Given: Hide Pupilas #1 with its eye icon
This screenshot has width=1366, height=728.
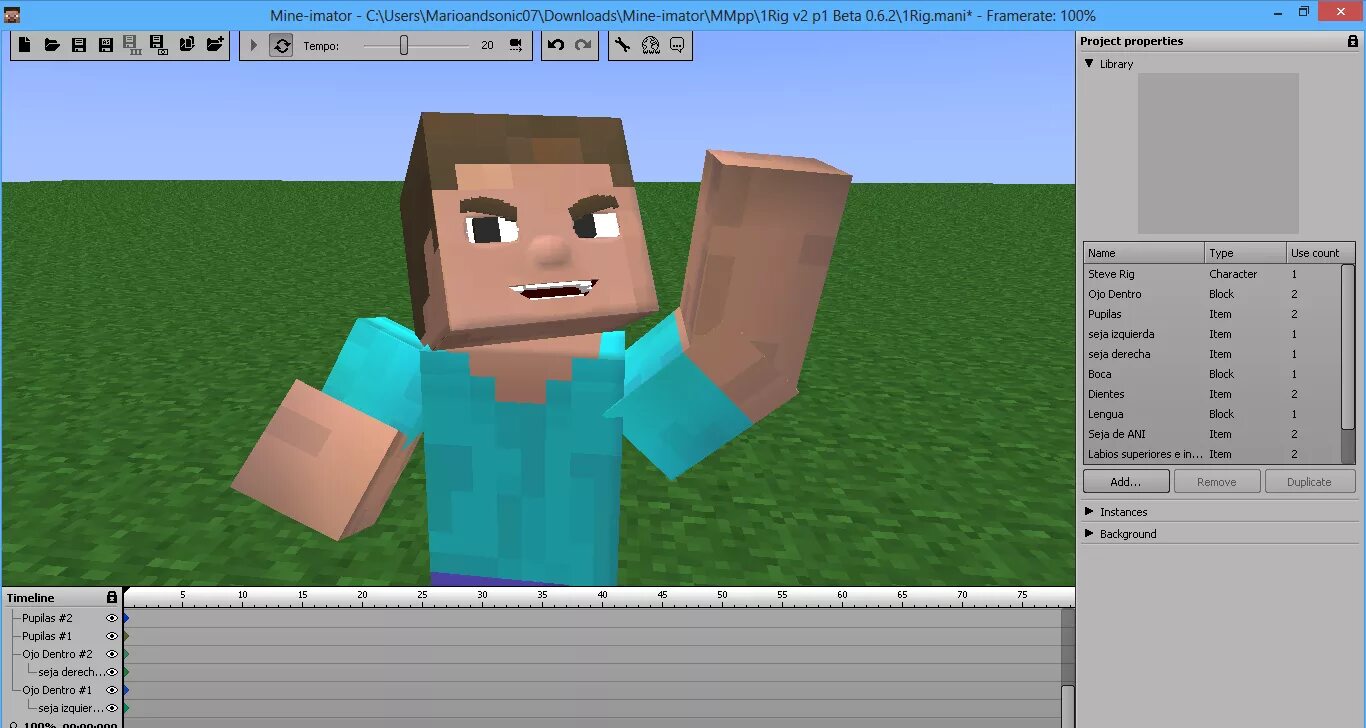Looking at the screenshot, I should [112, 636].
